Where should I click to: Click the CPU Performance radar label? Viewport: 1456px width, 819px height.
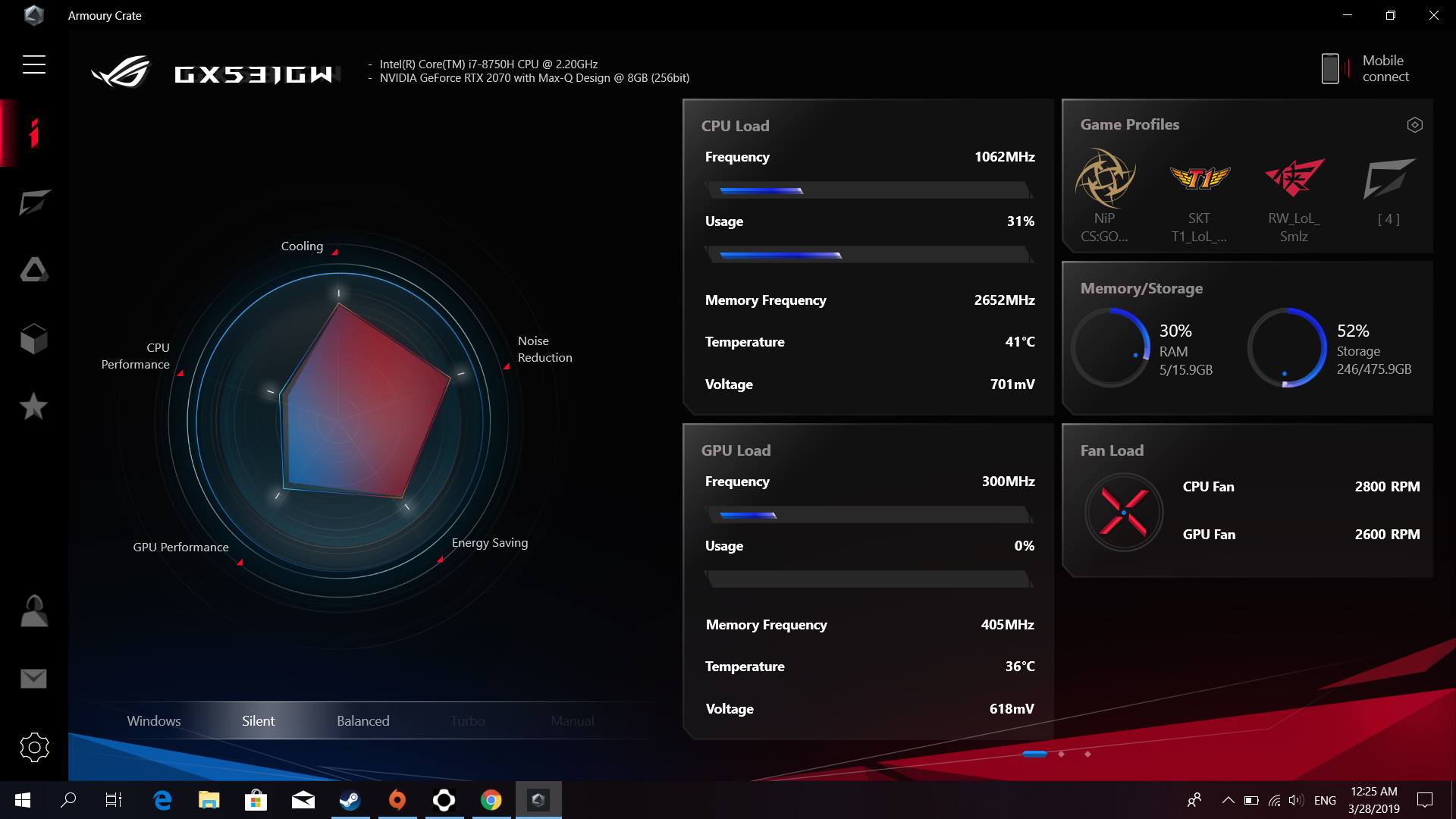click(136, 356)
